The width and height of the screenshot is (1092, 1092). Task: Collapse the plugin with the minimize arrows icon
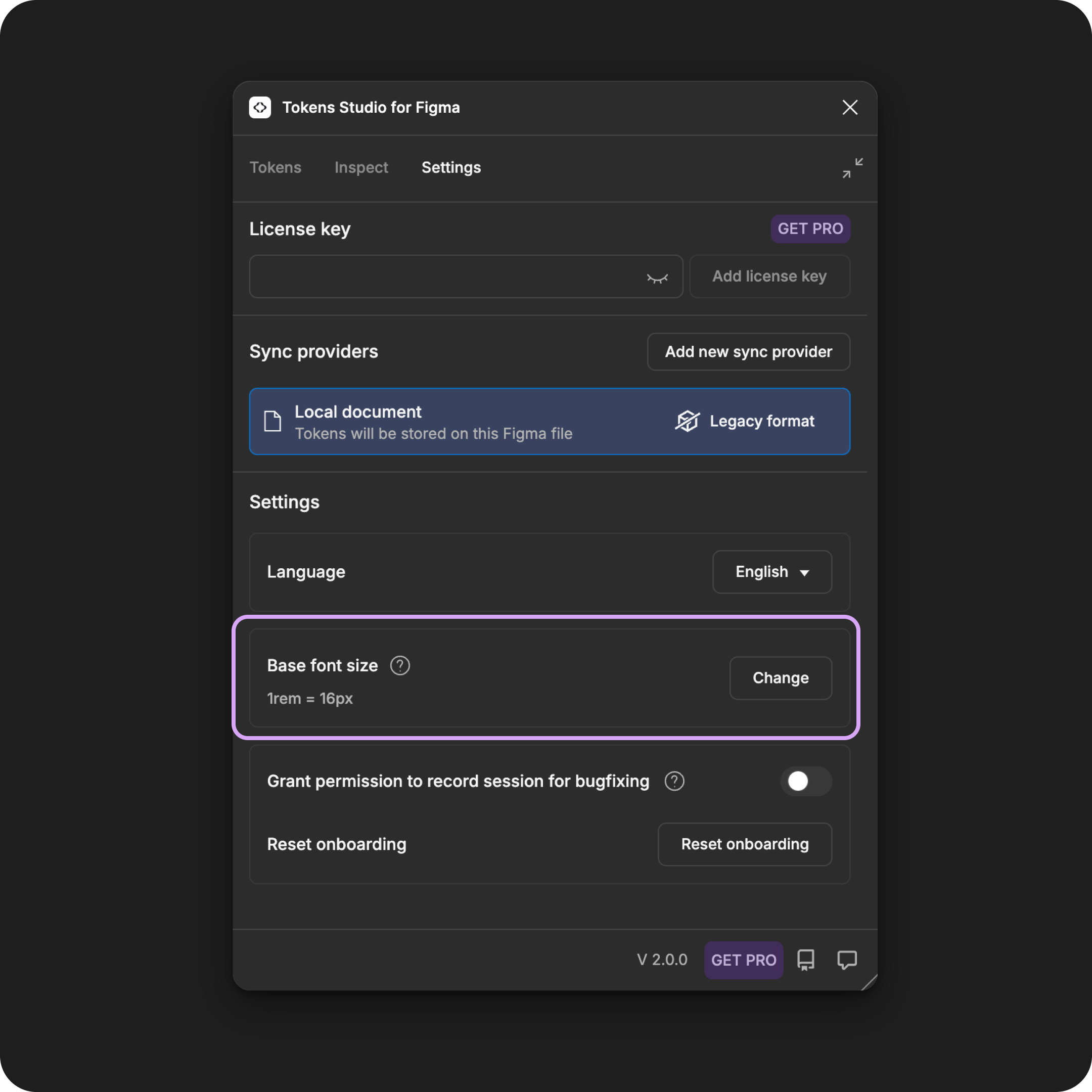(x=852, y=168)
